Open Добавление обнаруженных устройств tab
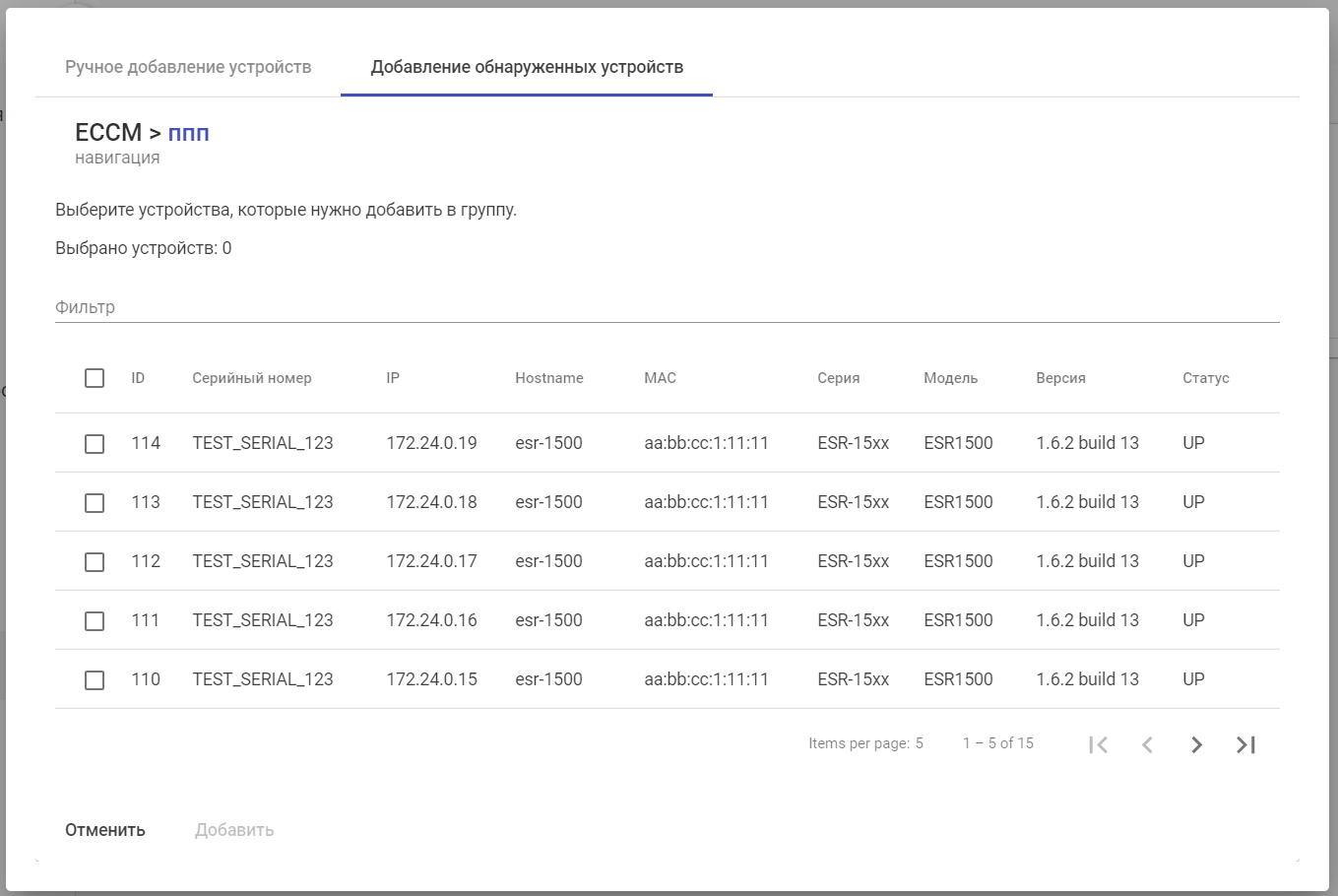This screenshot has height=896, width=1338. pos(527,67)
